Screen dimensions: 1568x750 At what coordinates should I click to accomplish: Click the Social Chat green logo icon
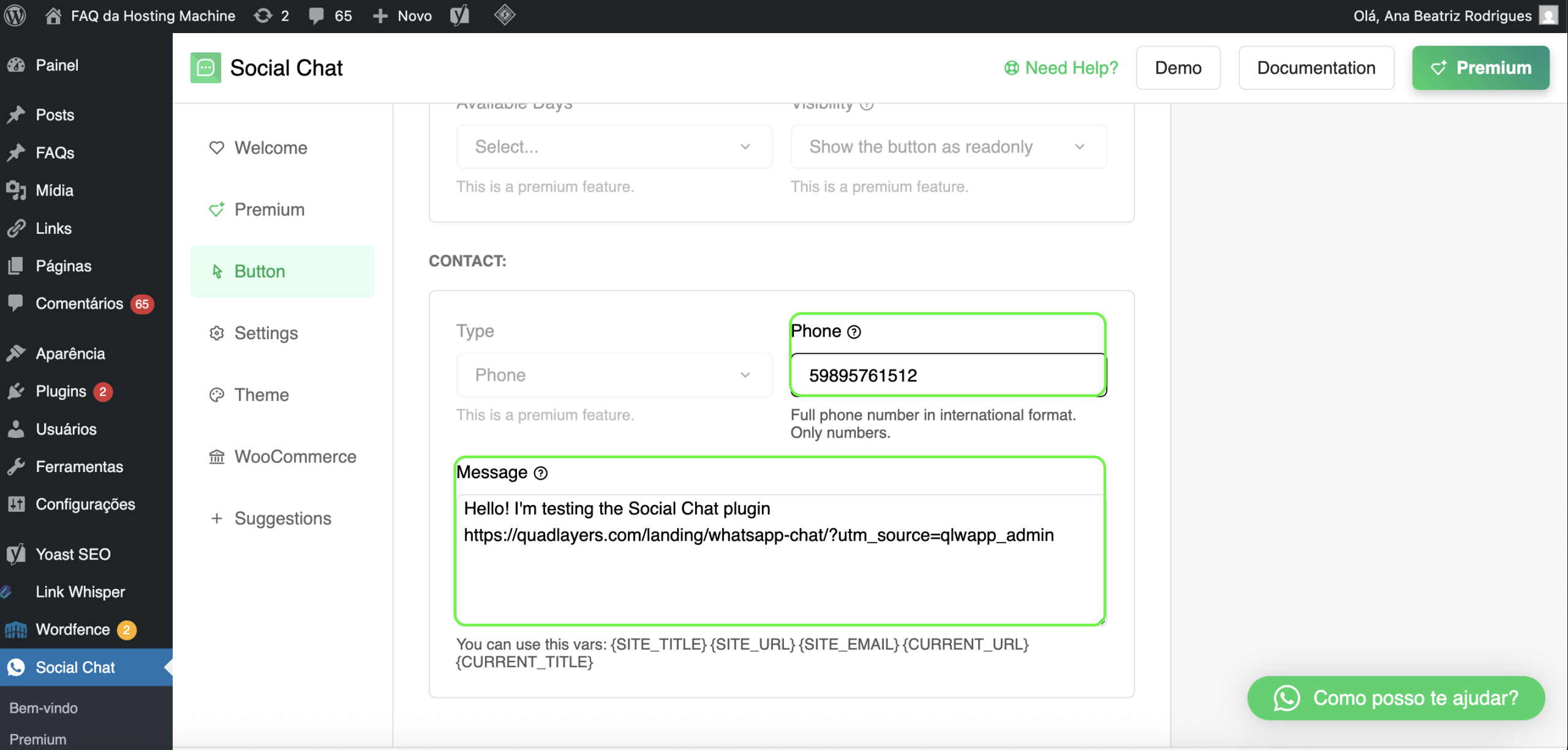point(206,67)
